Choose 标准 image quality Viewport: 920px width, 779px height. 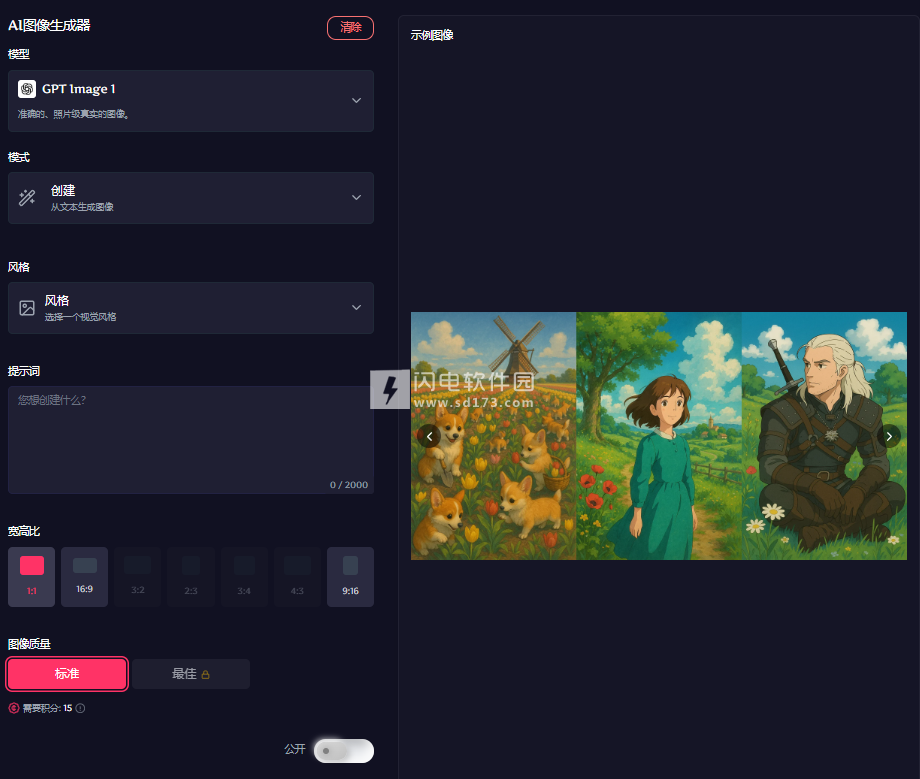pos(67,674)
